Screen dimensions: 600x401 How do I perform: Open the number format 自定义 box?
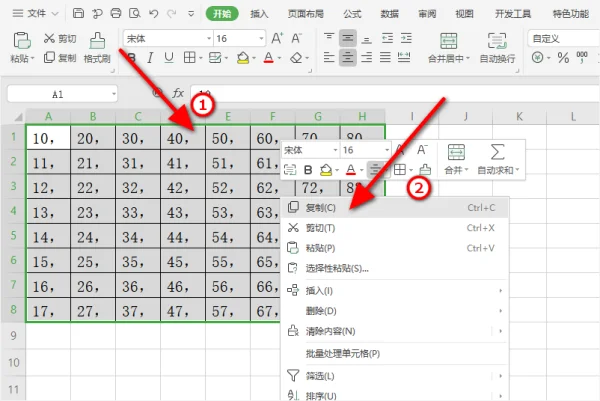click(x=564, y=39)
